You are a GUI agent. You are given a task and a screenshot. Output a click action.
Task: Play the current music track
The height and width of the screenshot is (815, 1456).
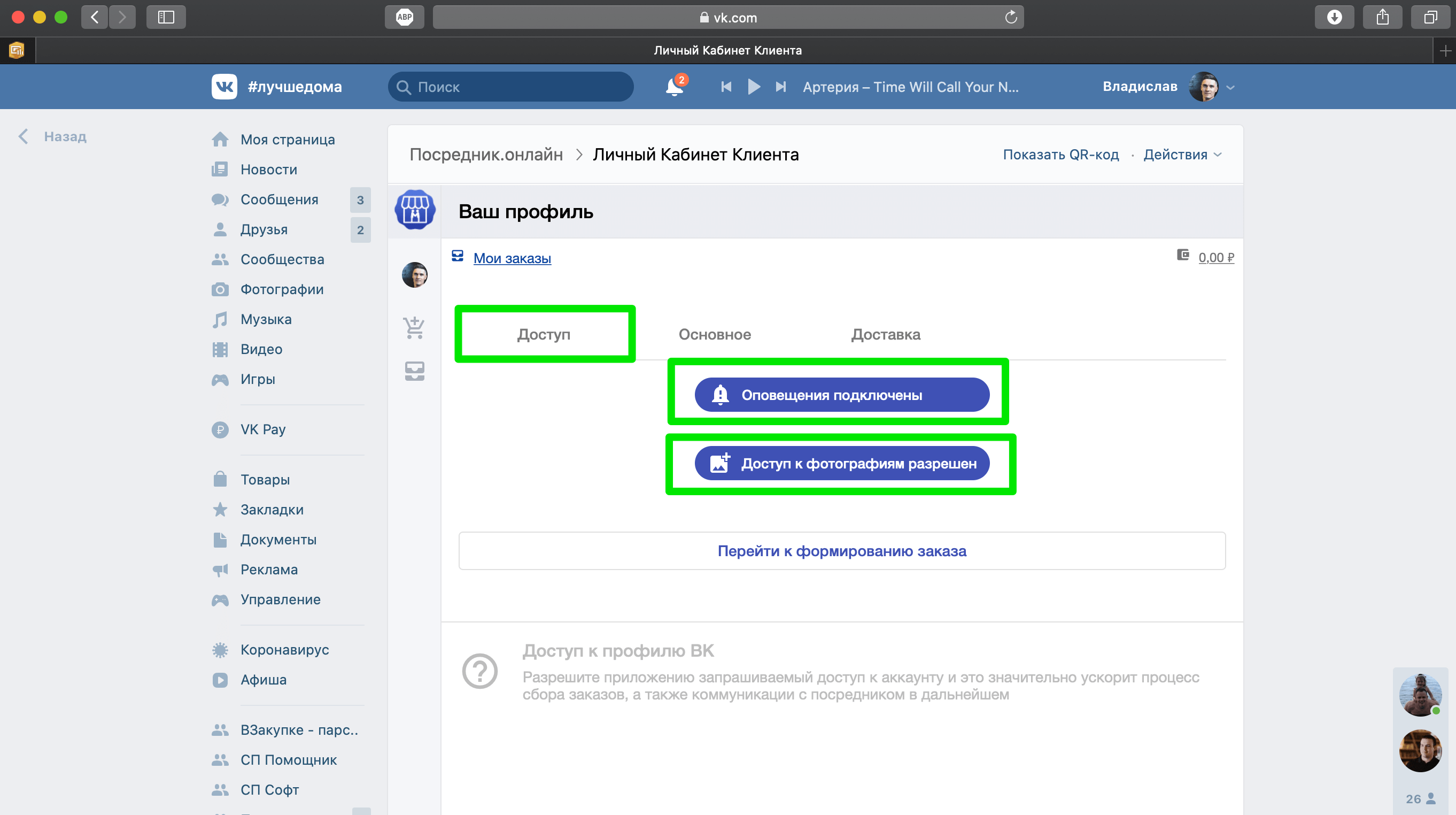pyautogui.click(x=754, y=87)
